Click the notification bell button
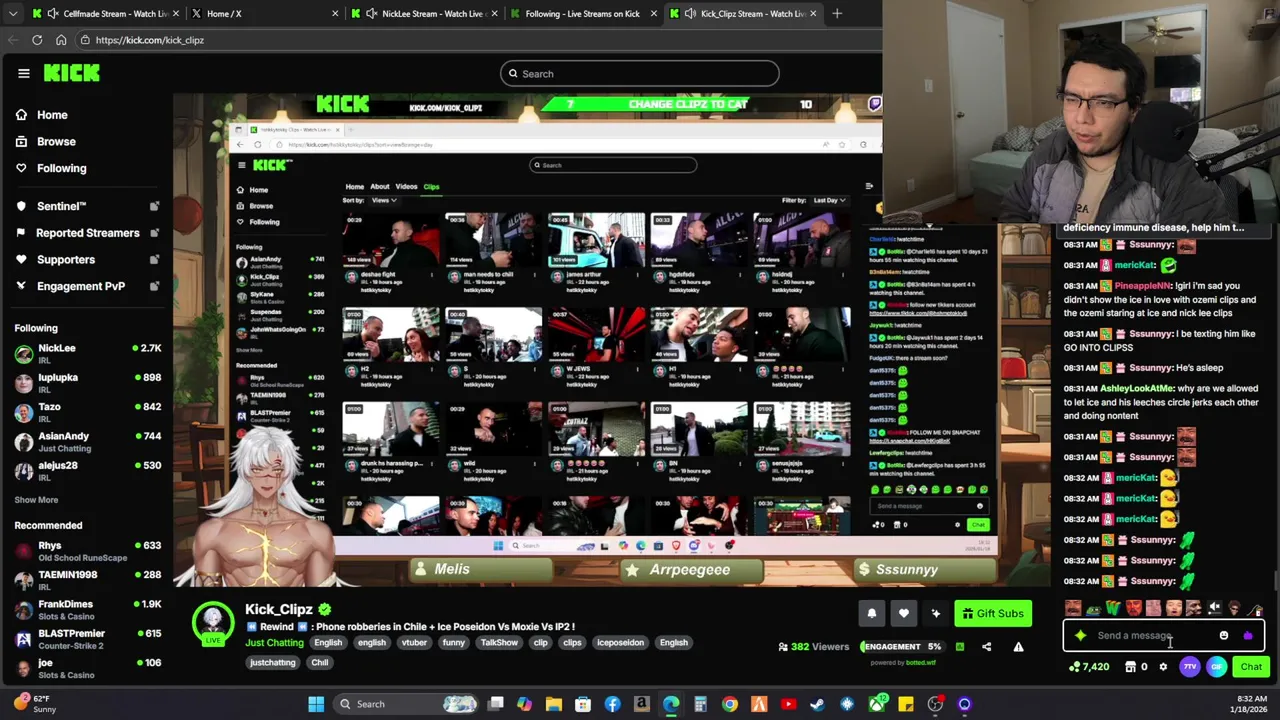 871,614
